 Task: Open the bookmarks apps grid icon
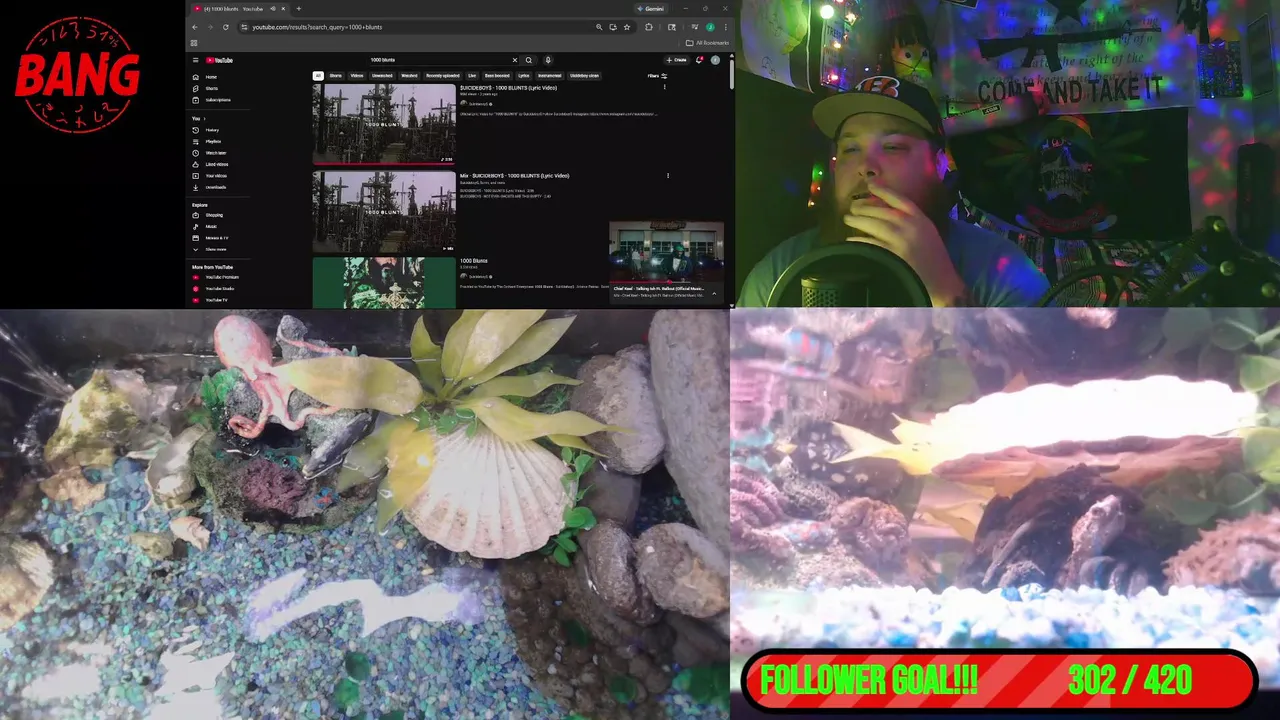194,43
